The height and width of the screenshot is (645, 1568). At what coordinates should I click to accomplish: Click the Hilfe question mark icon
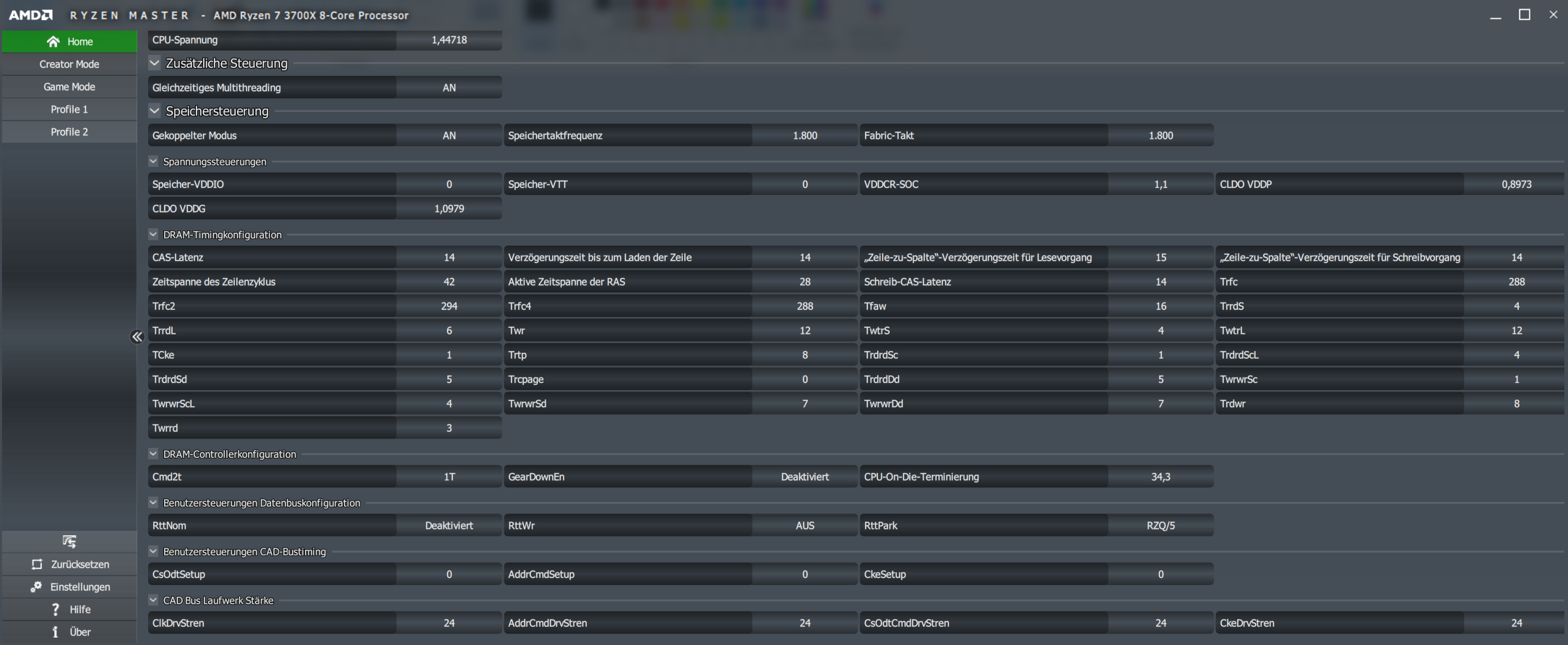pos(55,609)
